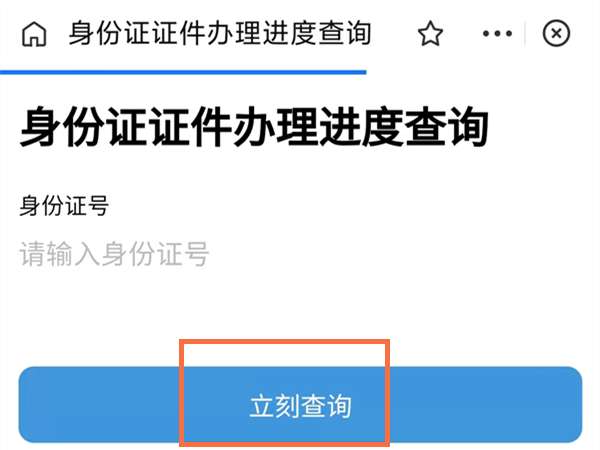Open the three-dot more options menu
This screenshot has height=450, width=600.
pos(497,34)
